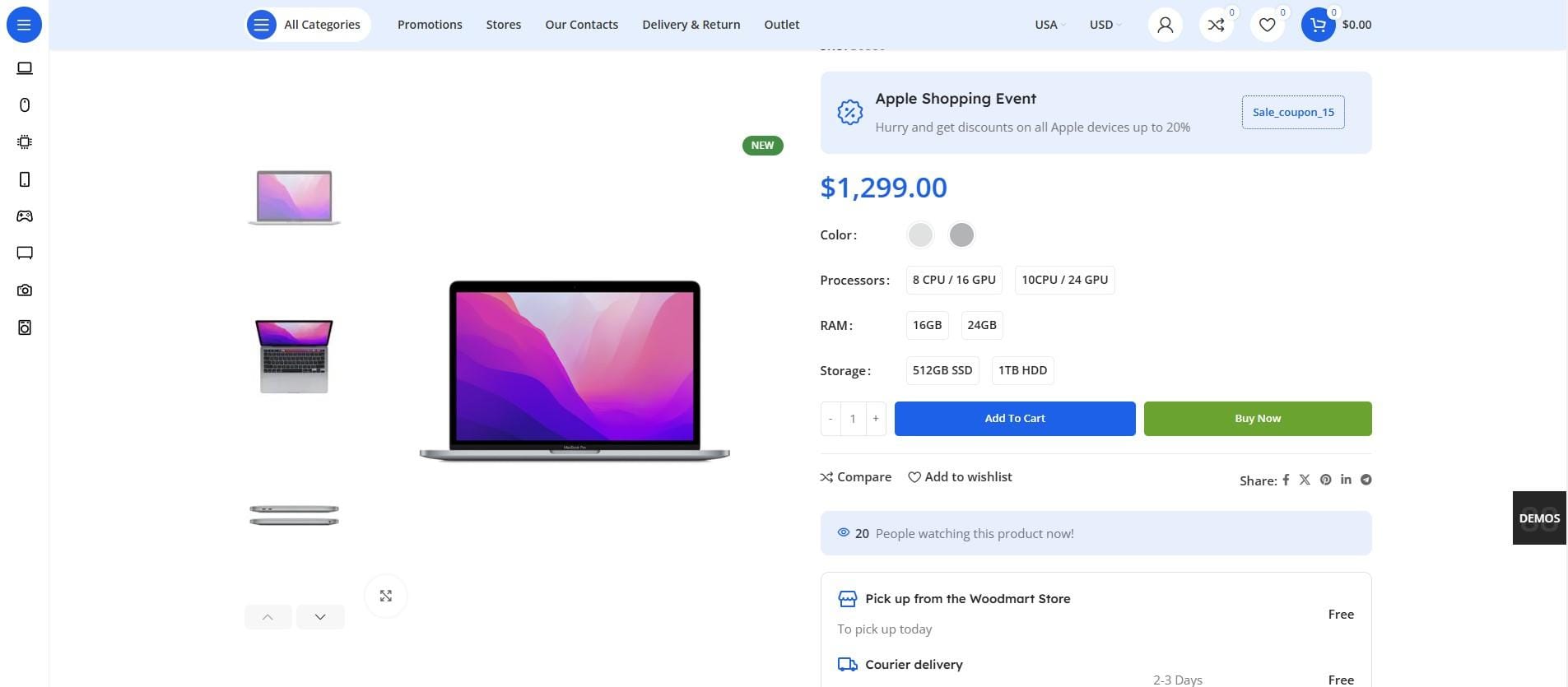Click the Add To Cart button
The image size is (1568, 687).
click(1015, 419)
